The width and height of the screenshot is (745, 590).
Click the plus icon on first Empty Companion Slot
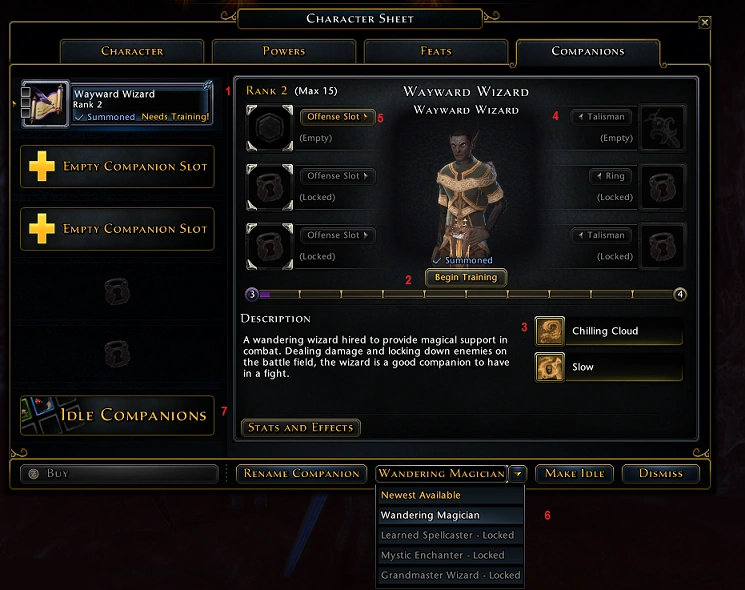click(42, 166)
